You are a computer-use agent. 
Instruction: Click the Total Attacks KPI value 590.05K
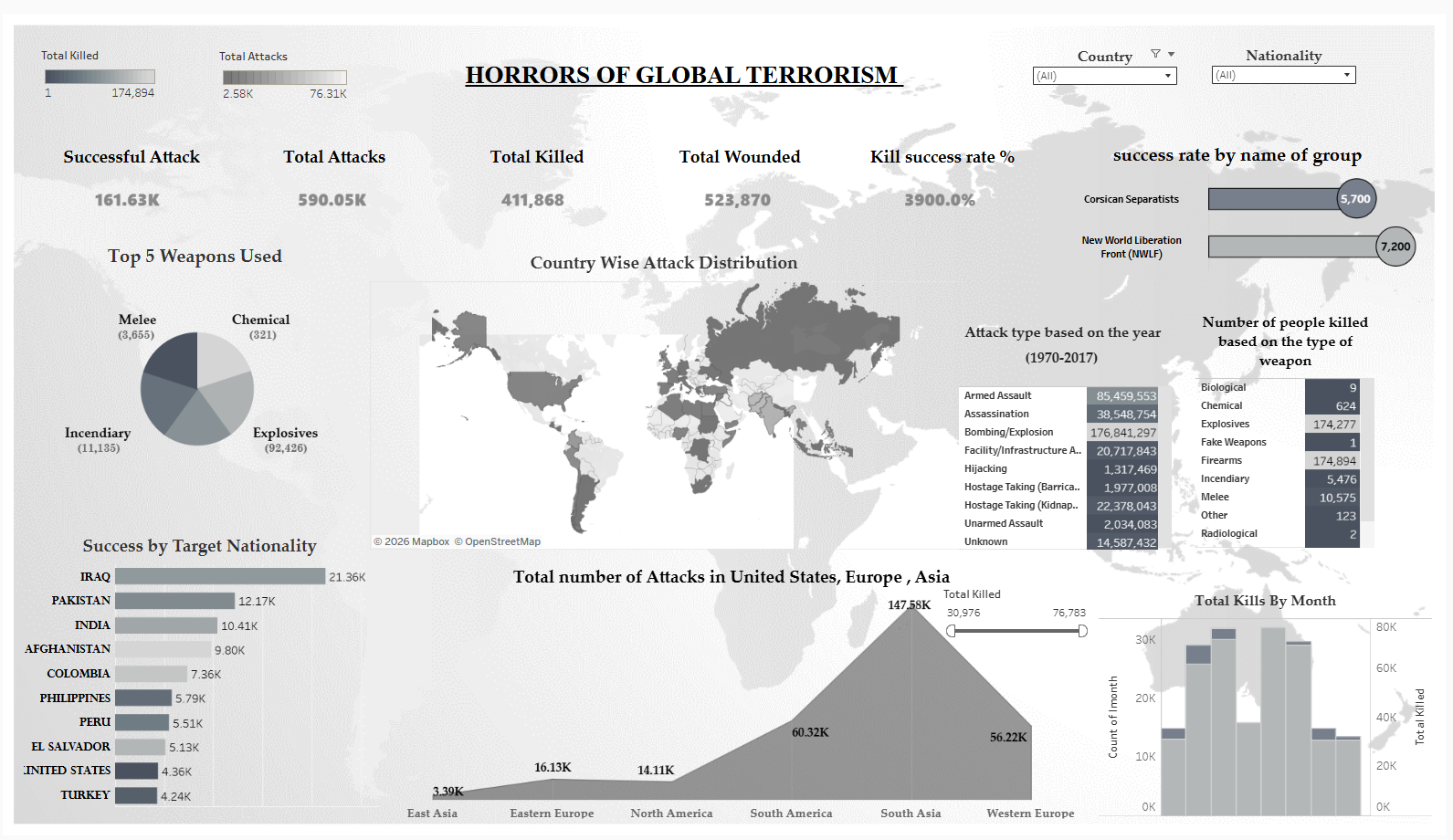point(332,200)
